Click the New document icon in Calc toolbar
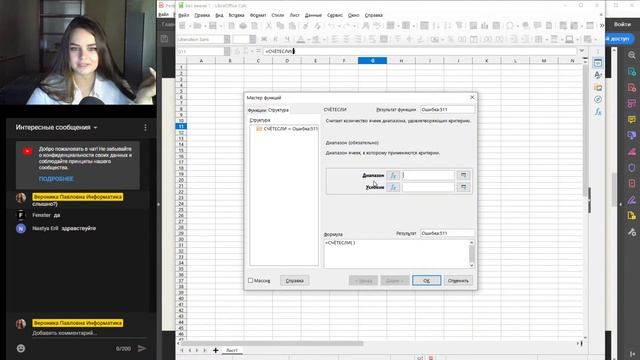The height and width of the screenshot is (360, 640). 182,26
